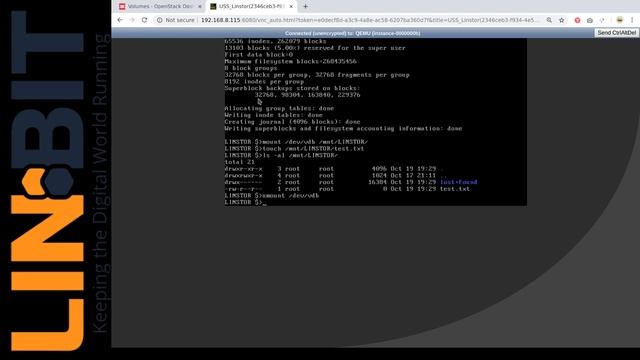Switch to the Volumes - OpenStack tab

[160, 7]
